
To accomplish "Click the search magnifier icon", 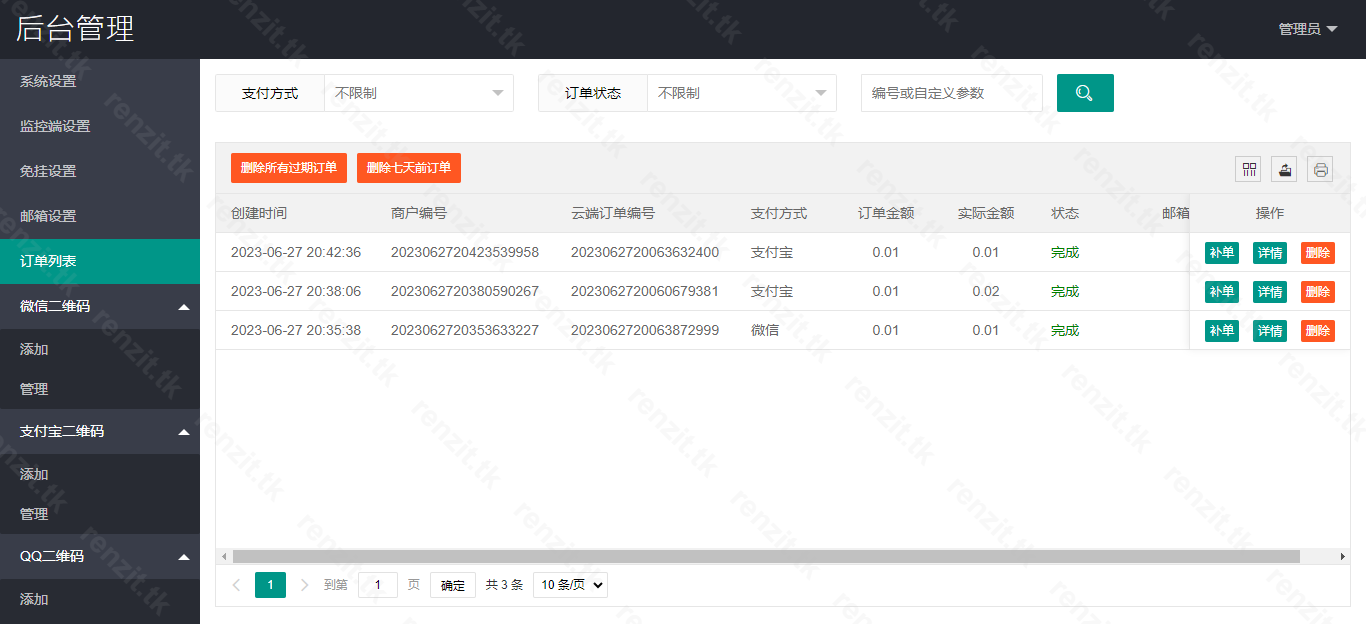I will [1085, 92].
